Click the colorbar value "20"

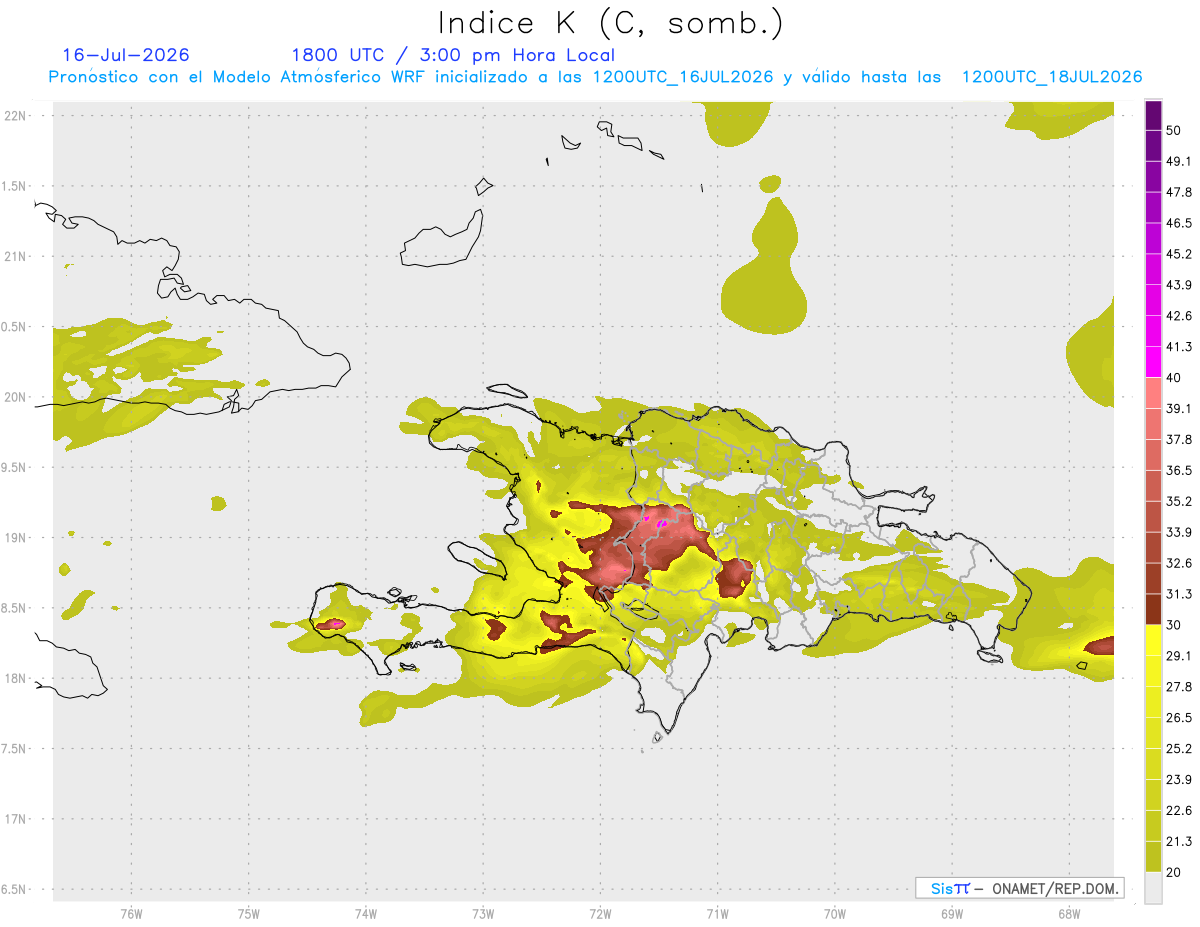pos(1174,872)
